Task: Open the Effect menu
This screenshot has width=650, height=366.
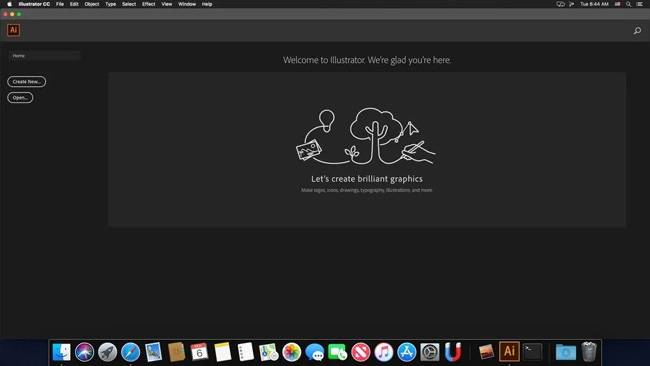Action: click(x=148, y=4)
